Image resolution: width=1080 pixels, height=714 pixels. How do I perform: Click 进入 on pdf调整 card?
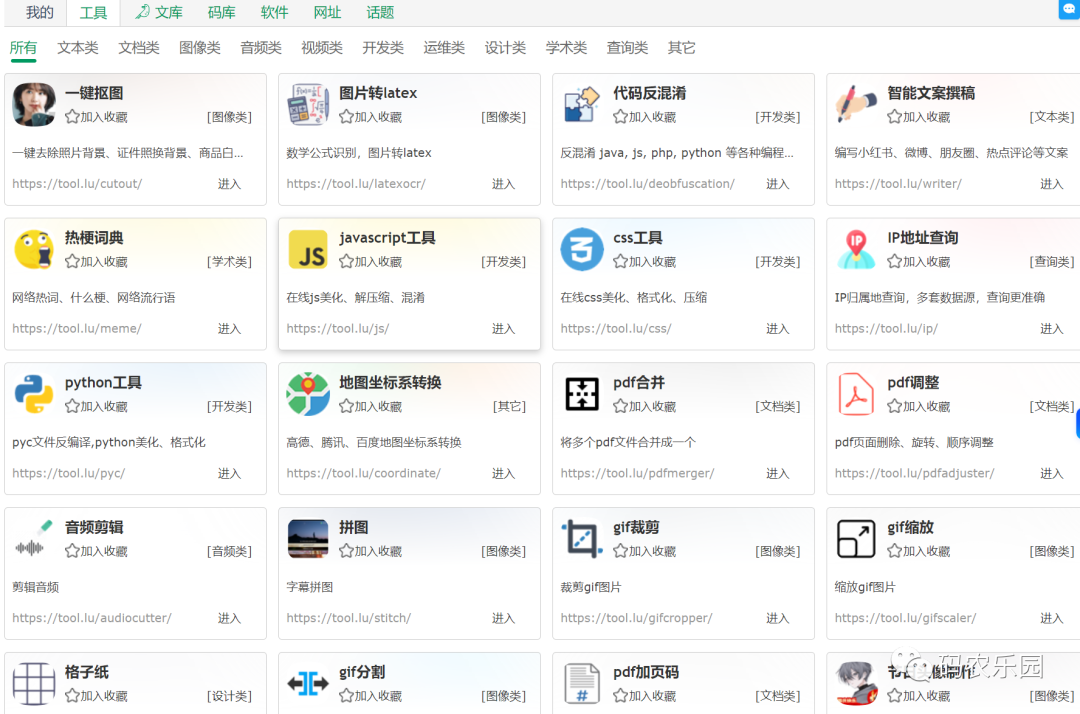(1052, 473)
